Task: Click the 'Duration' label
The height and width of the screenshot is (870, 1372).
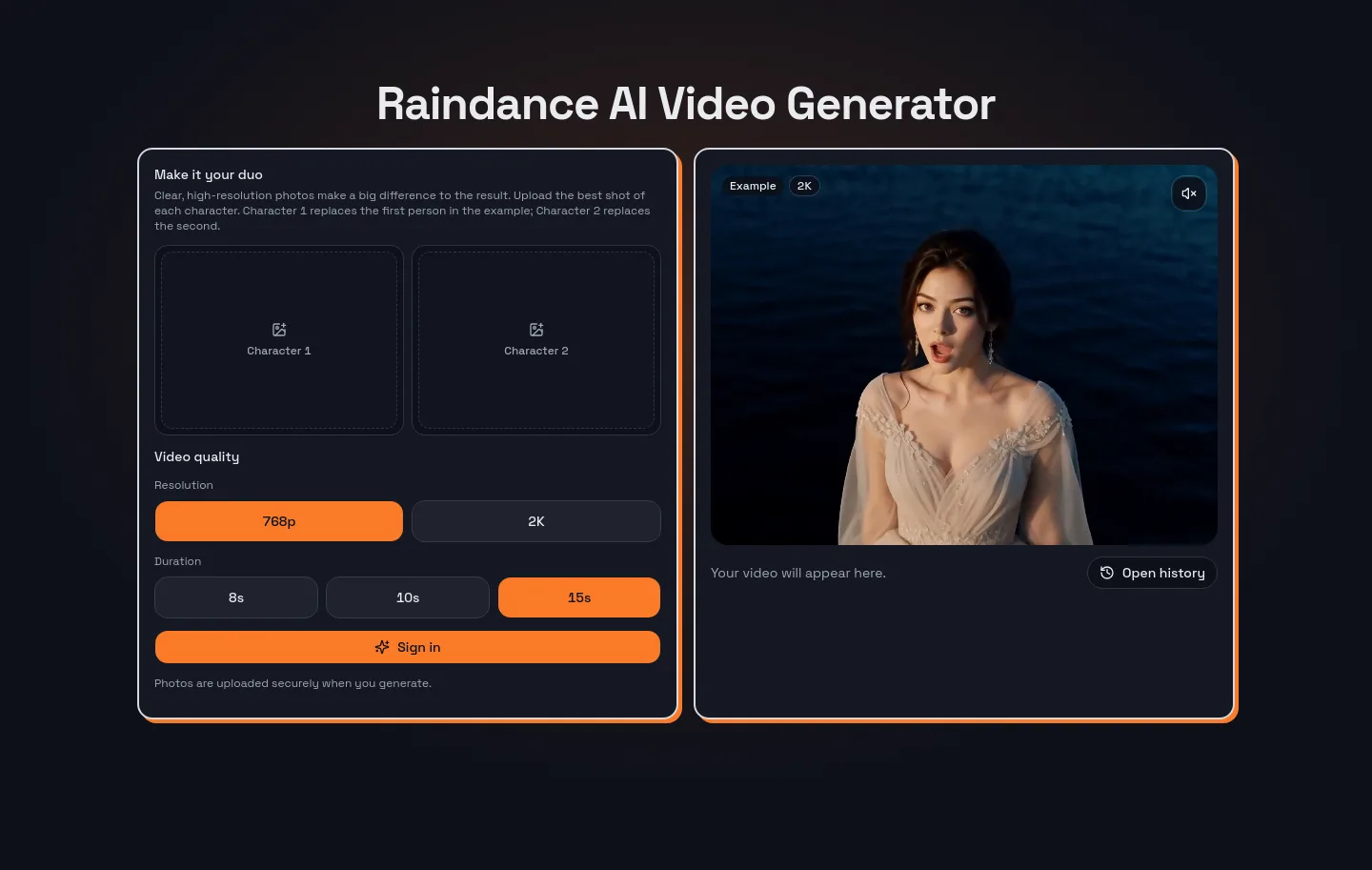Action: (x=178, y=561)
